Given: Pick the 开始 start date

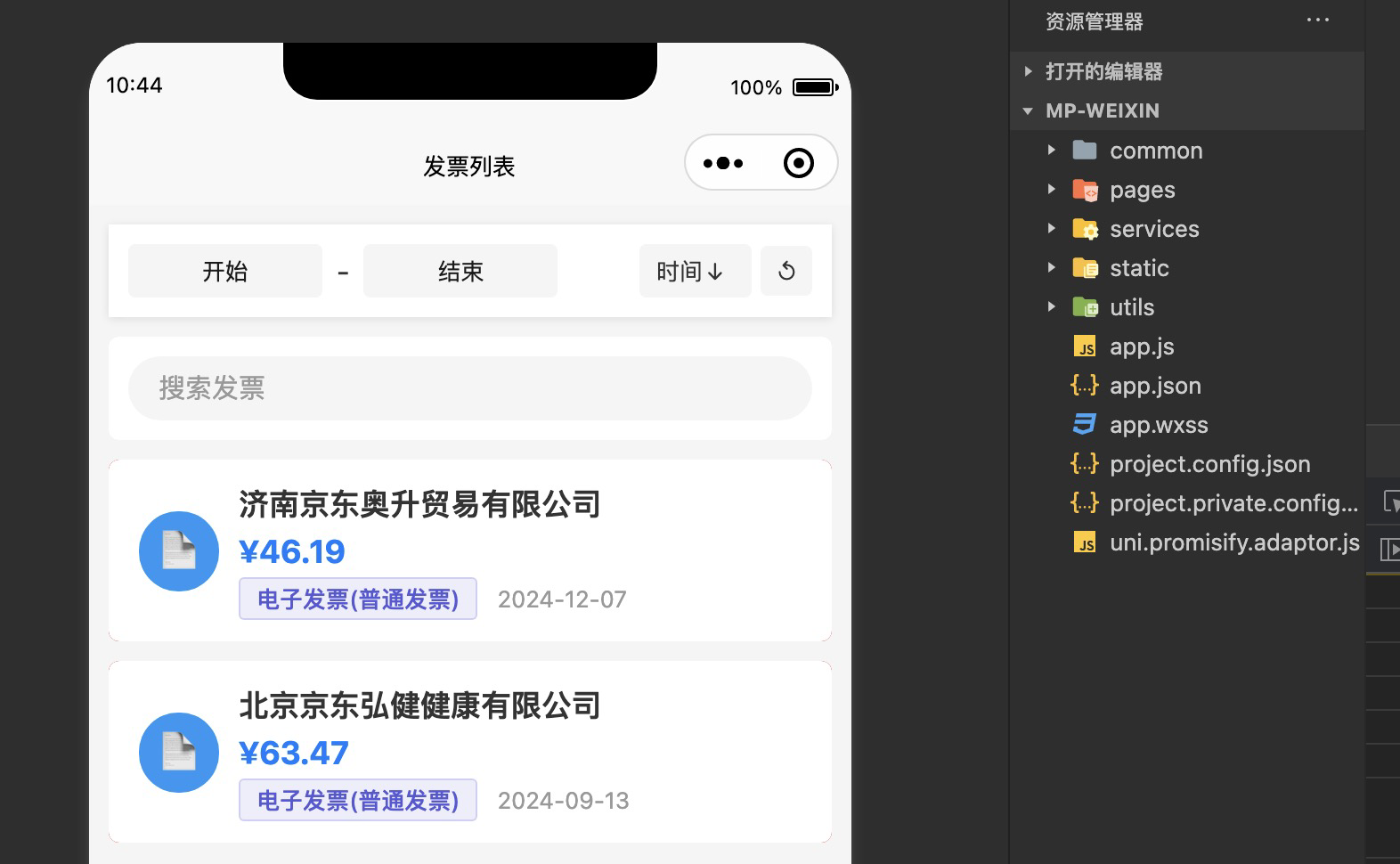Looking at the screenshot, I should click(225, 271).
